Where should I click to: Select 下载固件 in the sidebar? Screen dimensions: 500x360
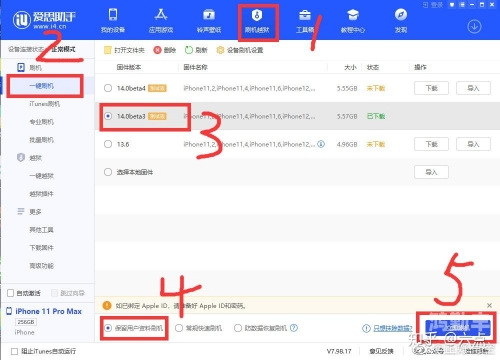(x=42, y=248)
